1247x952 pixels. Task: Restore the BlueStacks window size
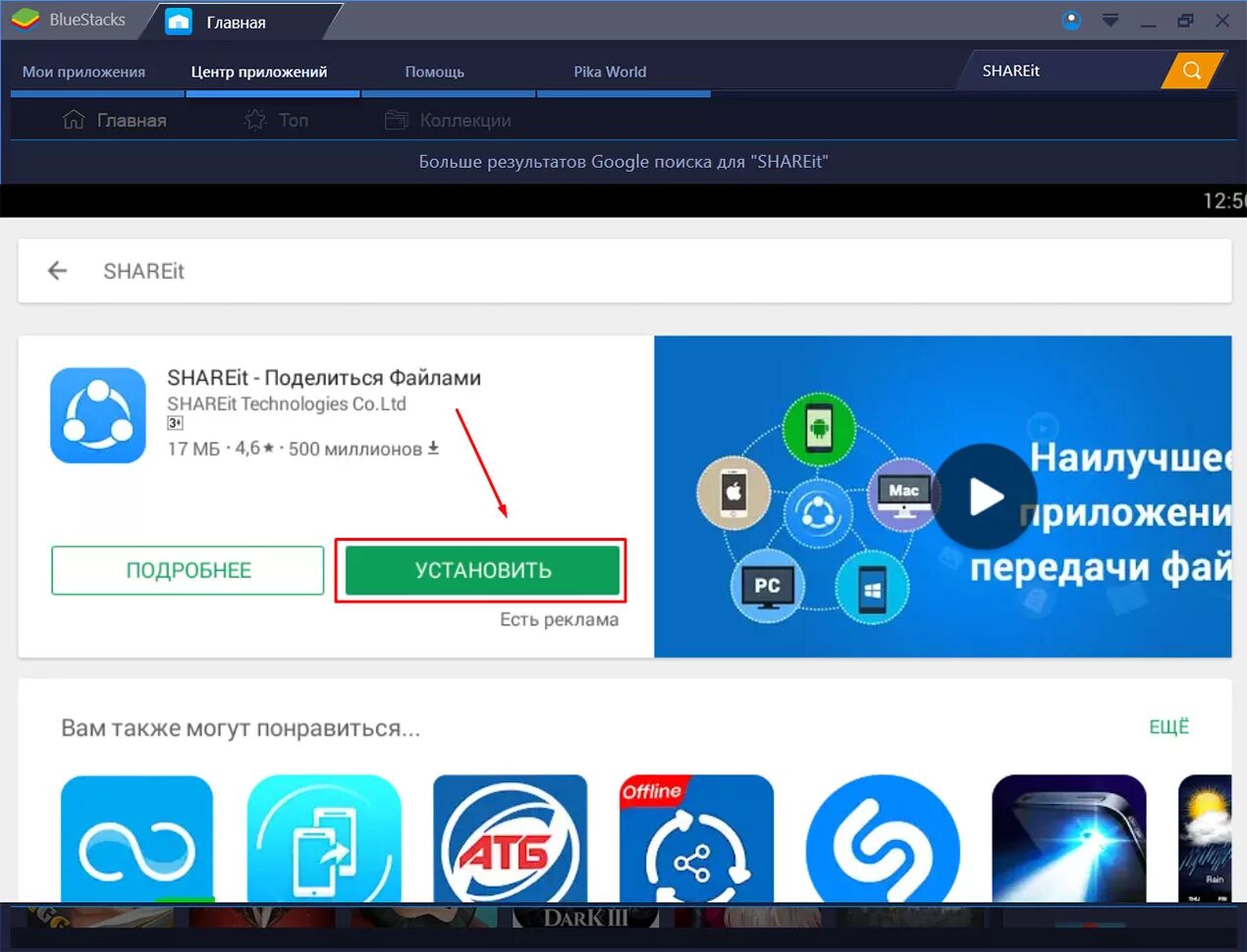(1185, 20)
